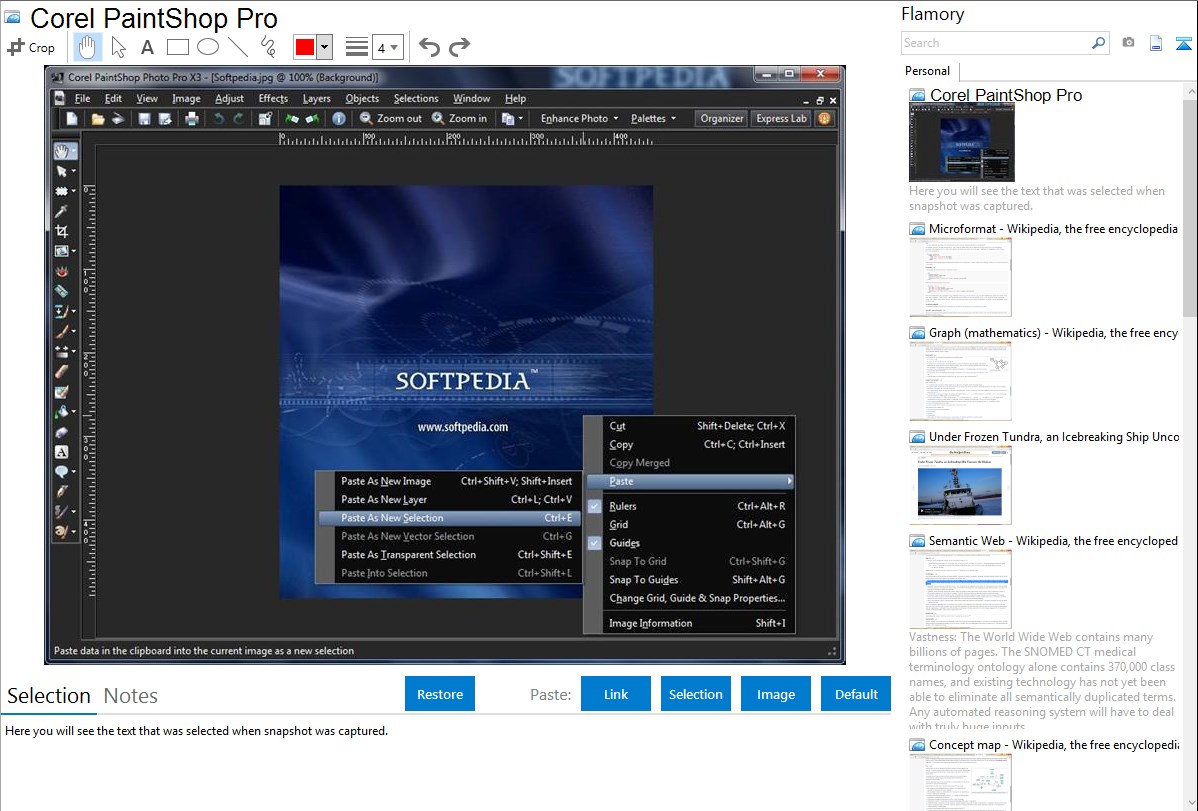Image resolution: width=1198 pixels, height=811 pixels.
Task: Open the color dropdown arrow next to red swatch
Action: [325, 47]
